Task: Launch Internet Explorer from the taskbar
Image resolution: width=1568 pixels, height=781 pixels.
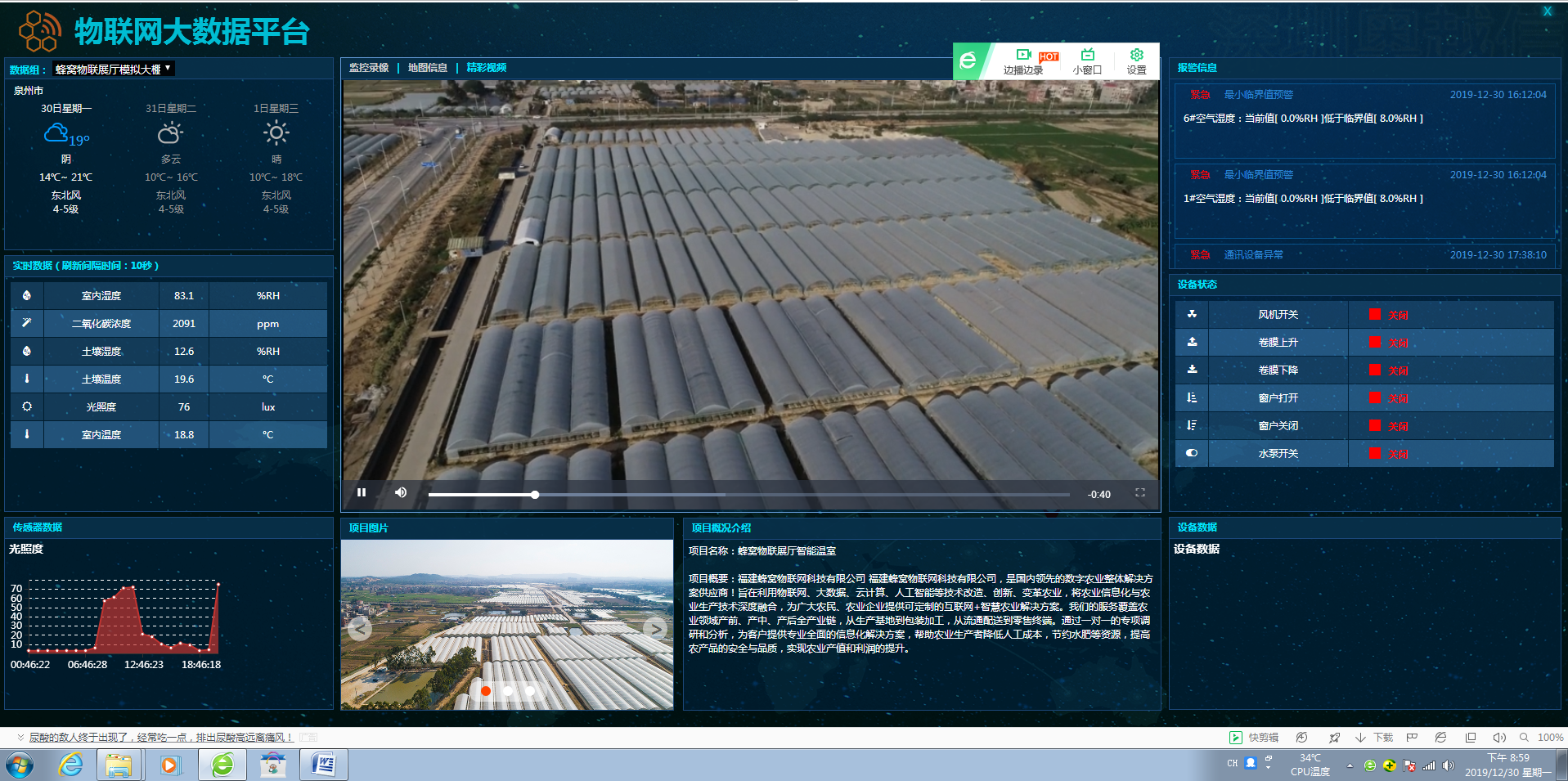Action: coord(71,765)
